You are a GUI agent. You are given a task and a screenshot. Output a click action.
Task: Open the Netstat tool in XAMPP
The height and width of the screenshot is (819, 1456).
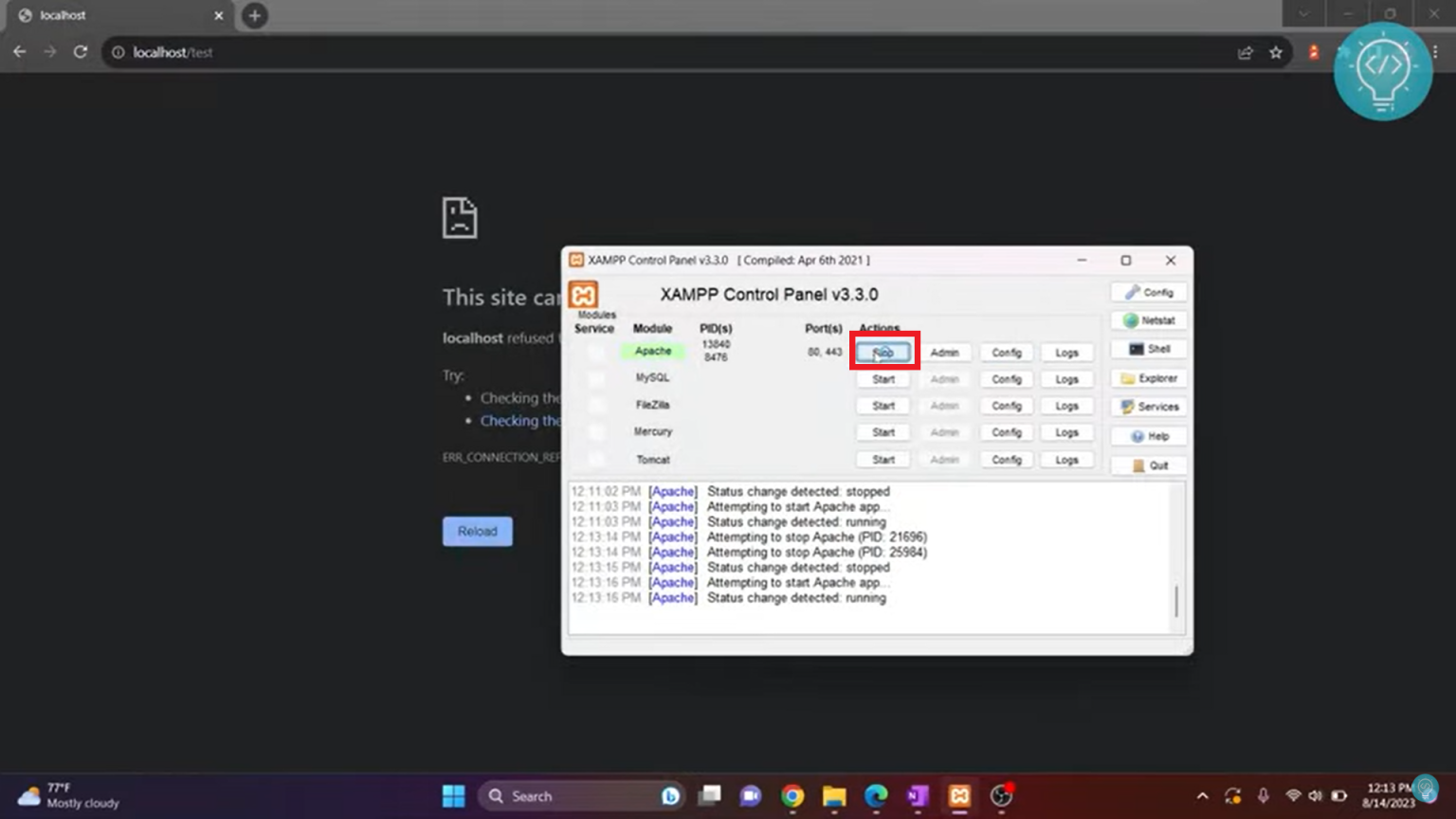[1147, 320]
